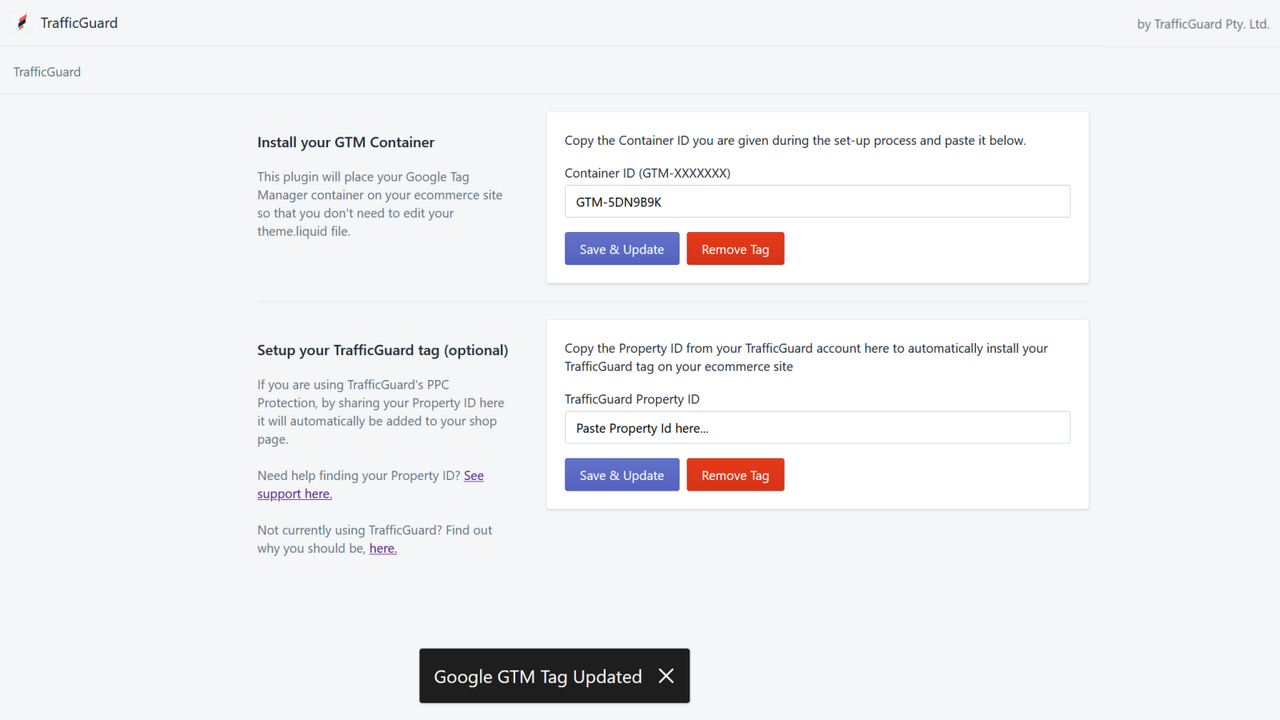The width and height of the screenshot is (1280, 720).
Task: Click the Container ID input field
Action: tap(817, 201)
